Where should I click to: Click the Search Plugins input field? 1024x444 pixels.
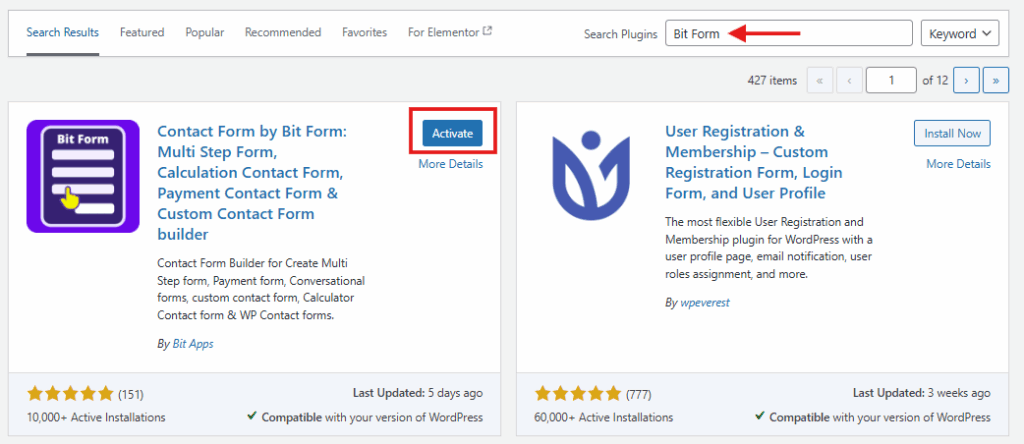788,33
